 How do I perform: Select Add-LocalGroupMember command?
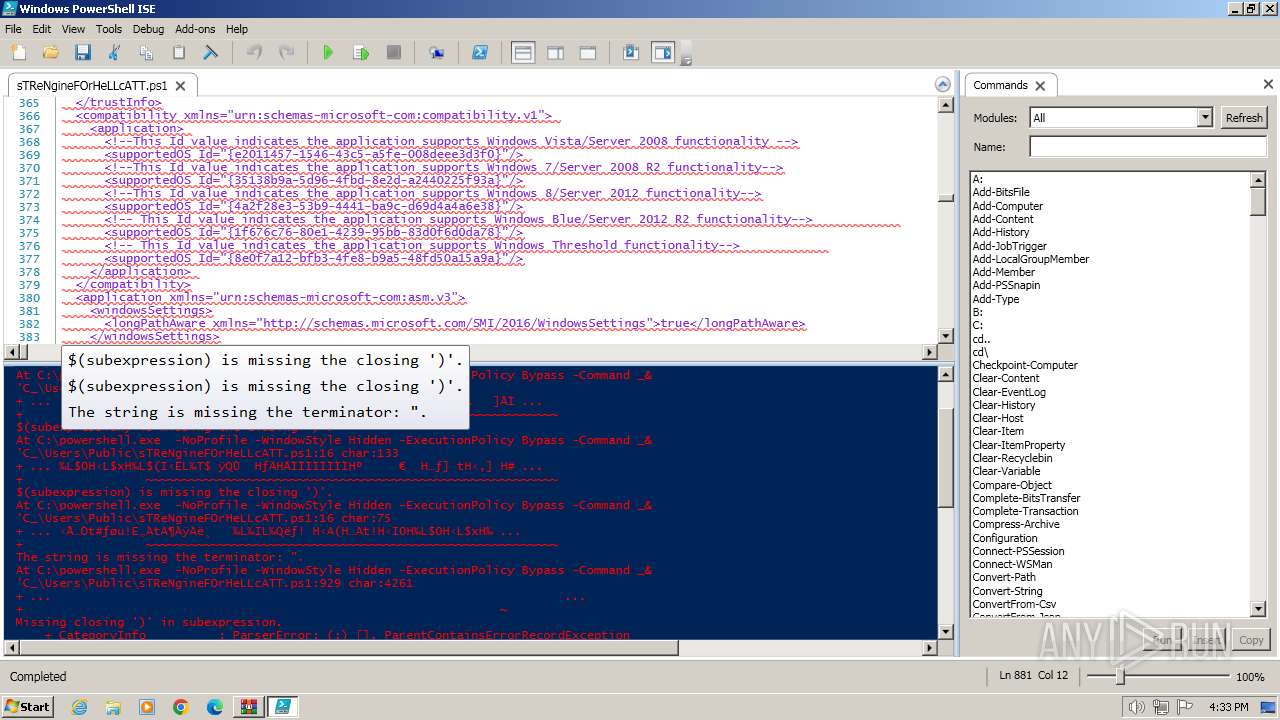(x=1031, y=259)
